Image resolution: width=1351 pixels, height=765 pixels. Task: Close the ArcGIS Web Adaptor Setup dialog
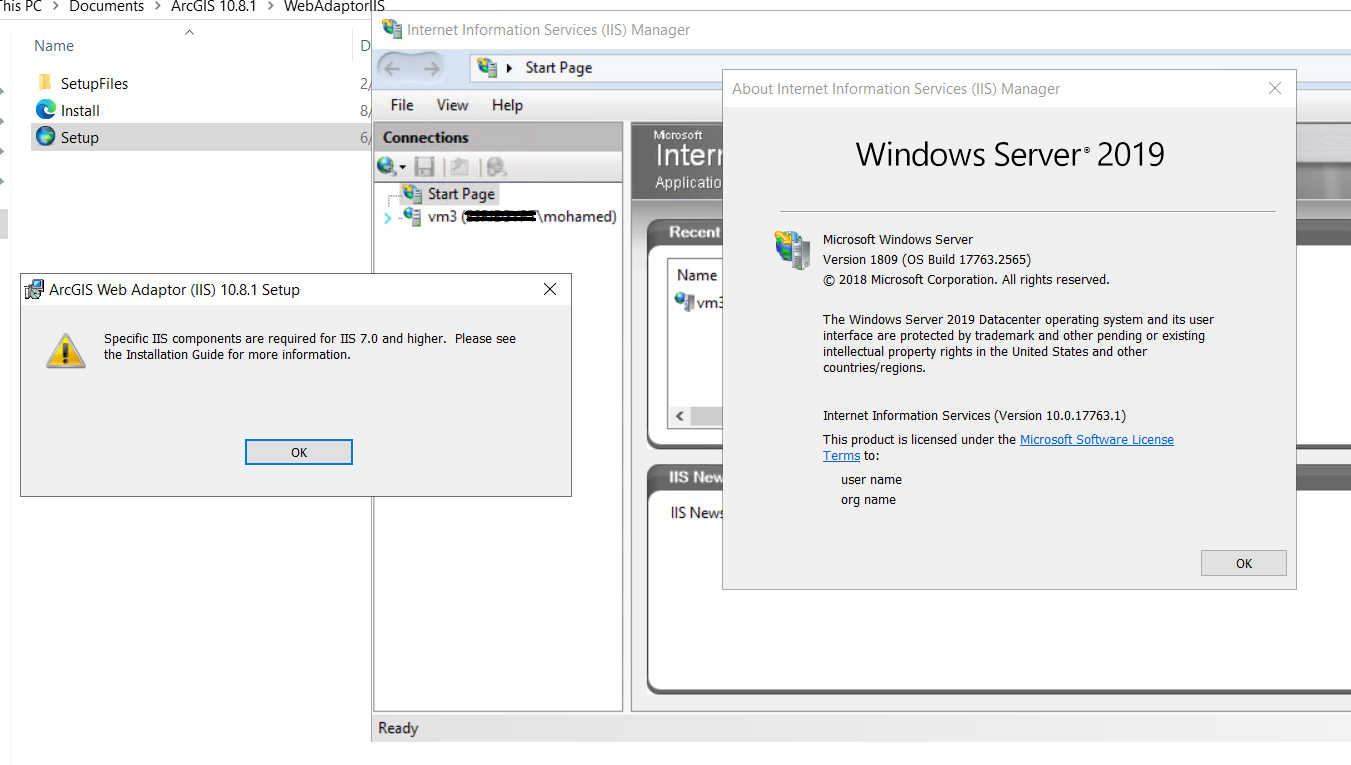(x=550, y=290)
